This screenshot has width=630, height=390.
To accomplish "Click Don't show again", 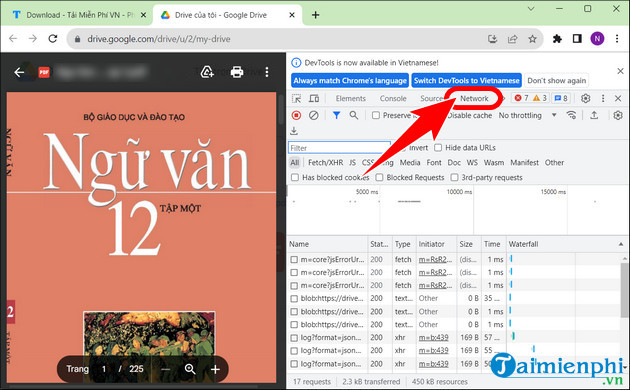I will (x=556, y=81).
